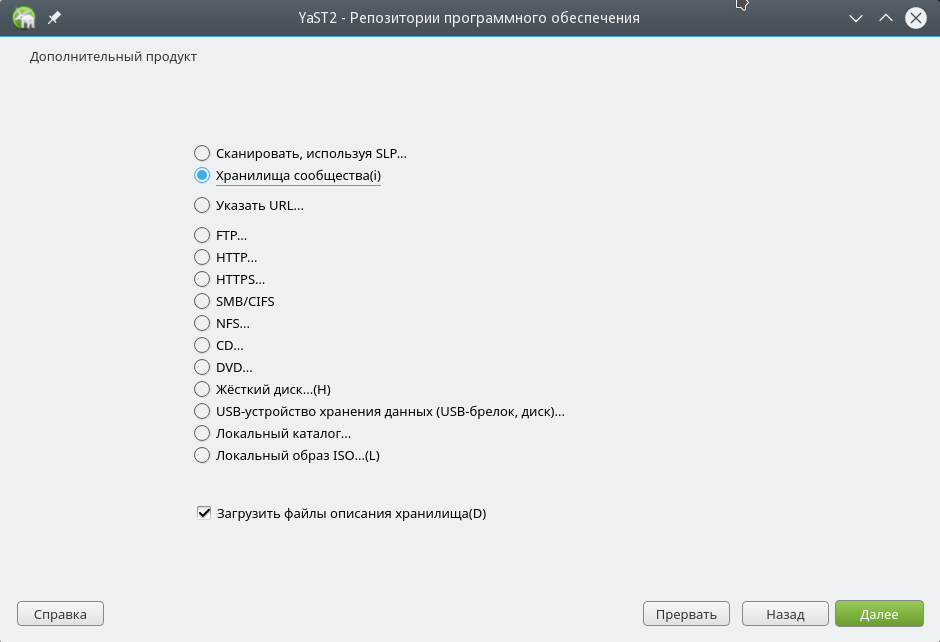940x642 pixels.
Task: Minimize window using down chevron icon
Action: tap(855, 18)
